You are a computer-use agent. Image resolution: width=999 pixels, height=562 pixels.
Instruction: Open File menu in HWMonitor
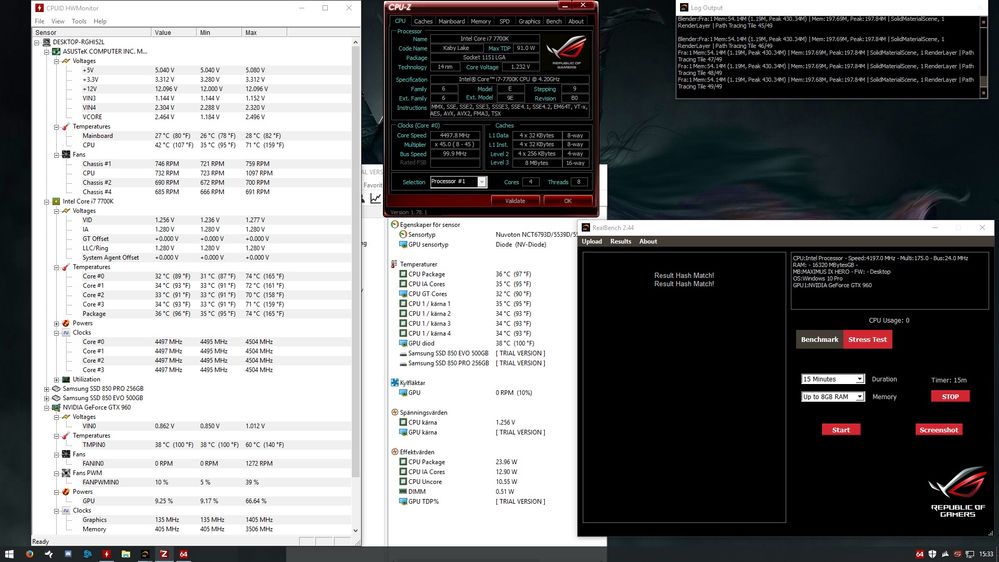click(x=40, y=21)
